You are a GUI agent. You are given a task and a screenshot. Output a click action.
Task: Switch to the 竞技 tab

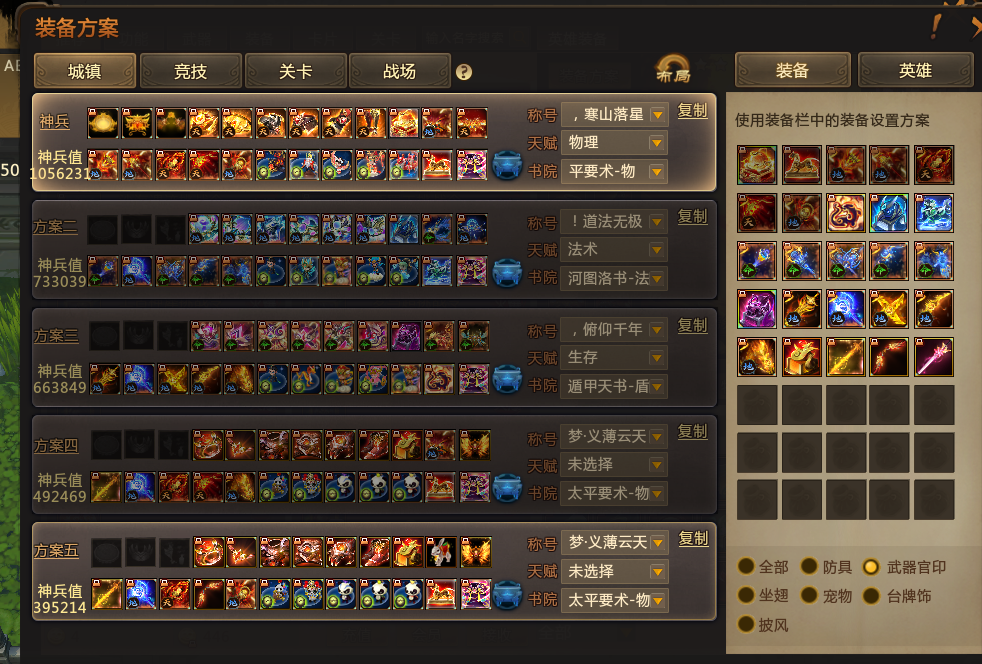click(x=190, y=71)
